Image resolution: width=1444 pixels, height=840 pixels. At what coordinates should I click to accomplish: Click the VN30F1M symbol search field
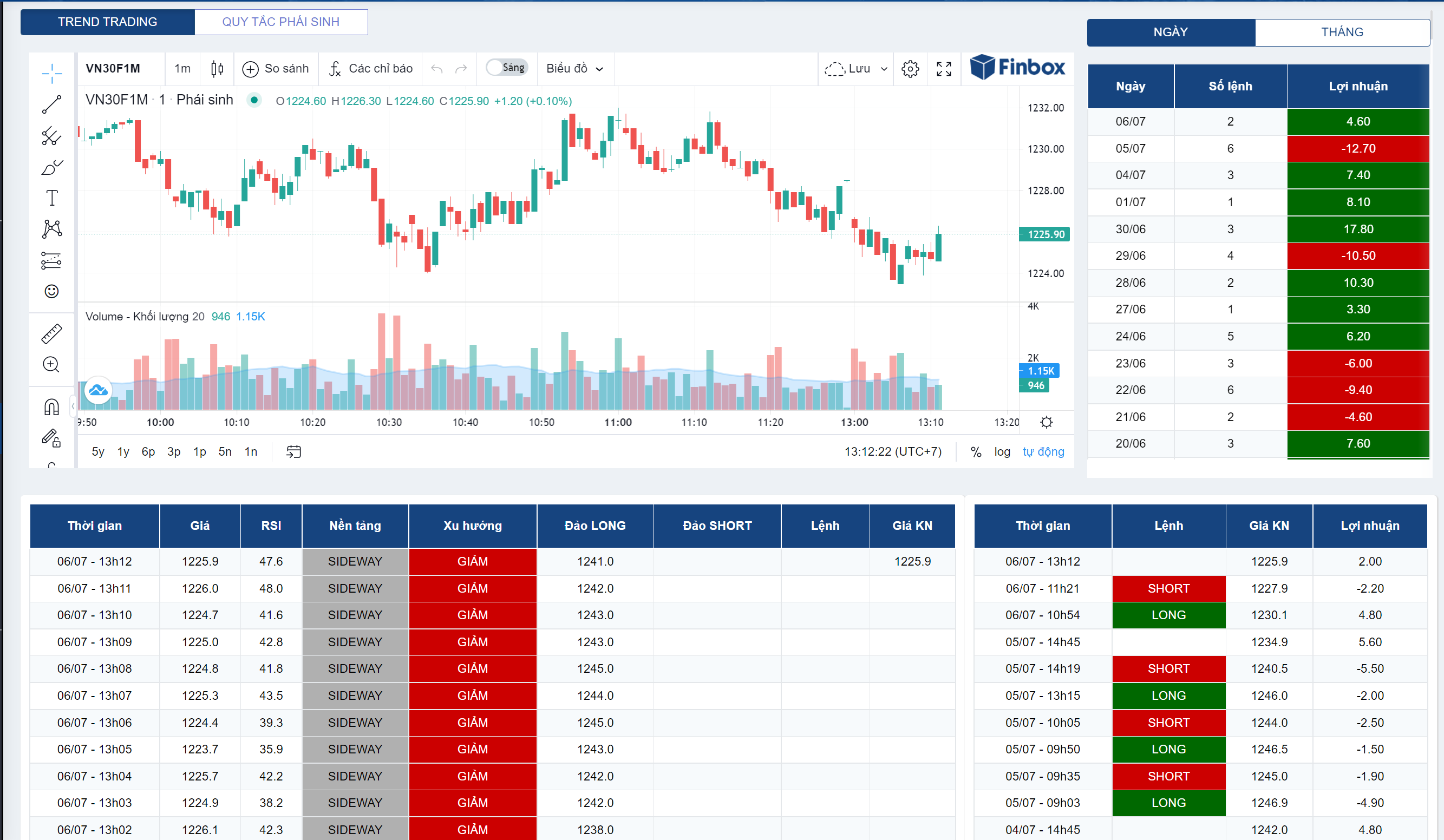pyautogui.click(x=114, y=69)
